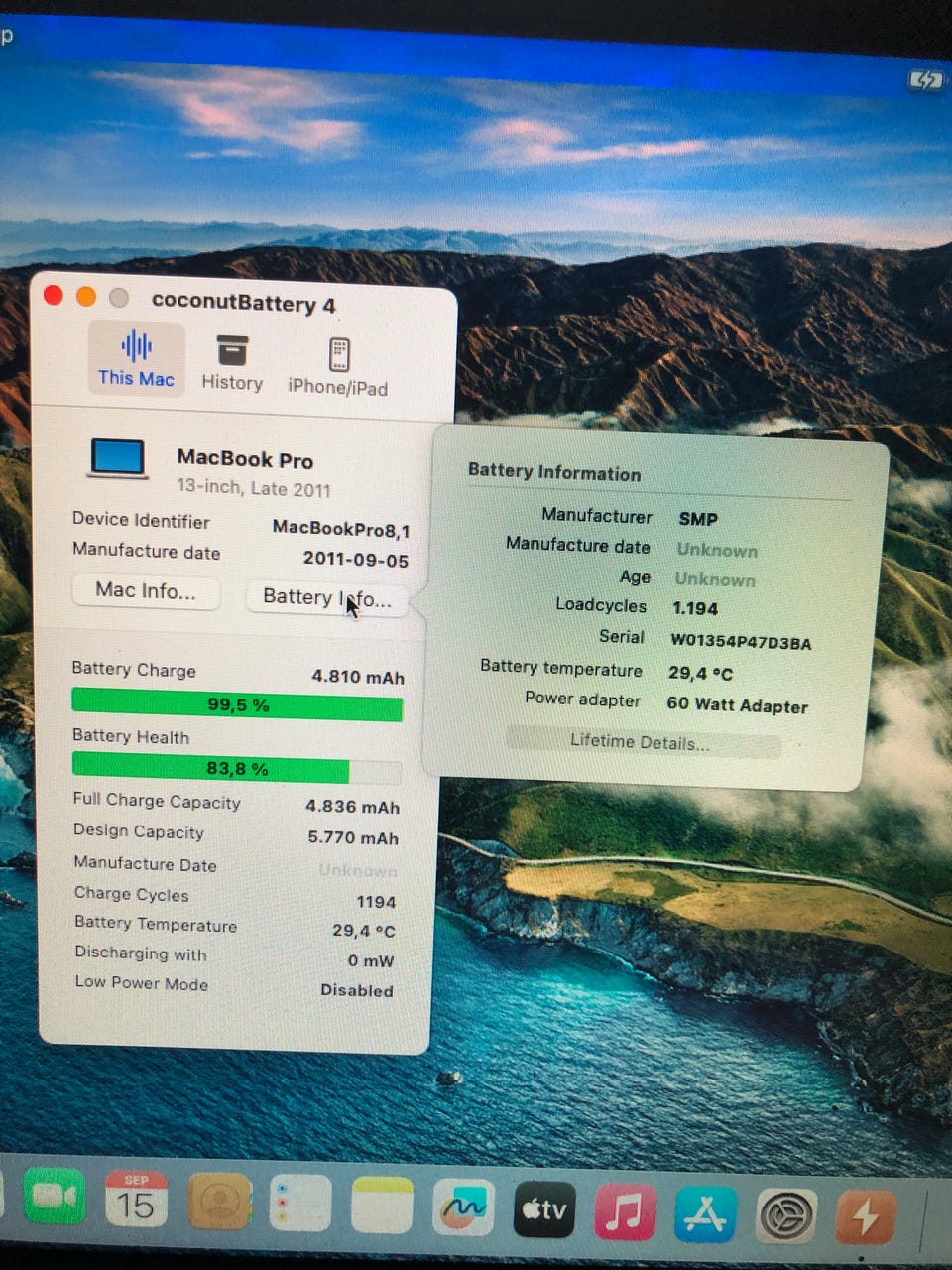The height and width of the screenshot is (1270, 952).
Task: Click the Low Power Mode Disabled value
Action: coord(356,990)
